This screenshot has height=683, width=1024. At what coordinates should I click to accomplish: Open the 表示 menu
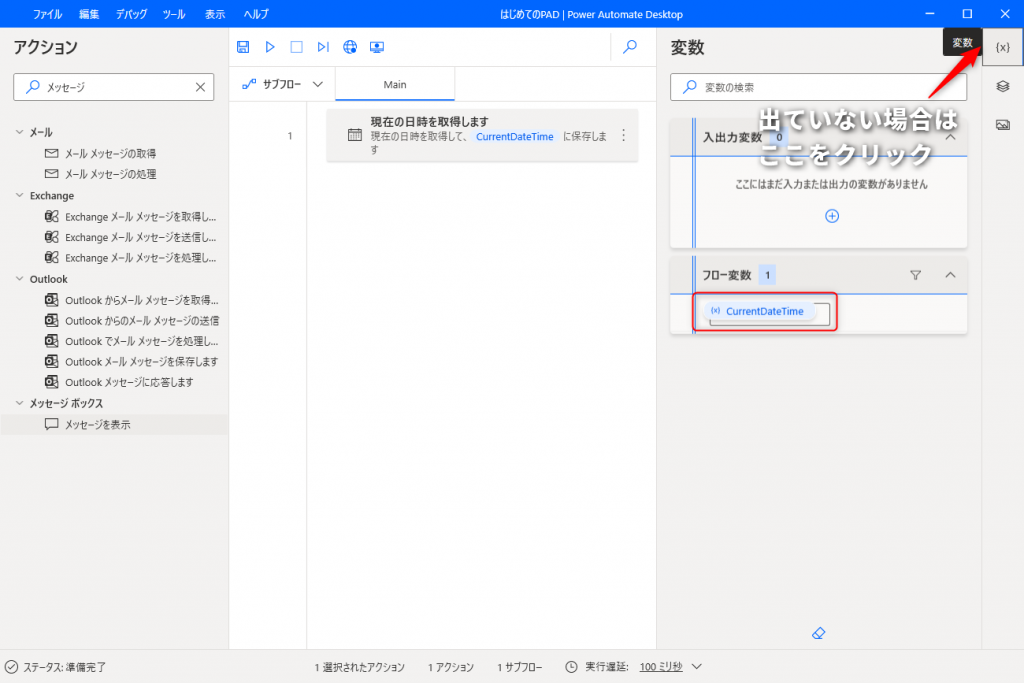215,14
